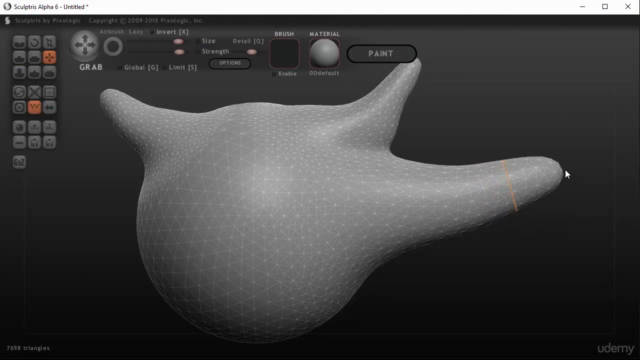Select the Scale tool
This screenshot has width=640, height=360.
[x=49, y=42]
